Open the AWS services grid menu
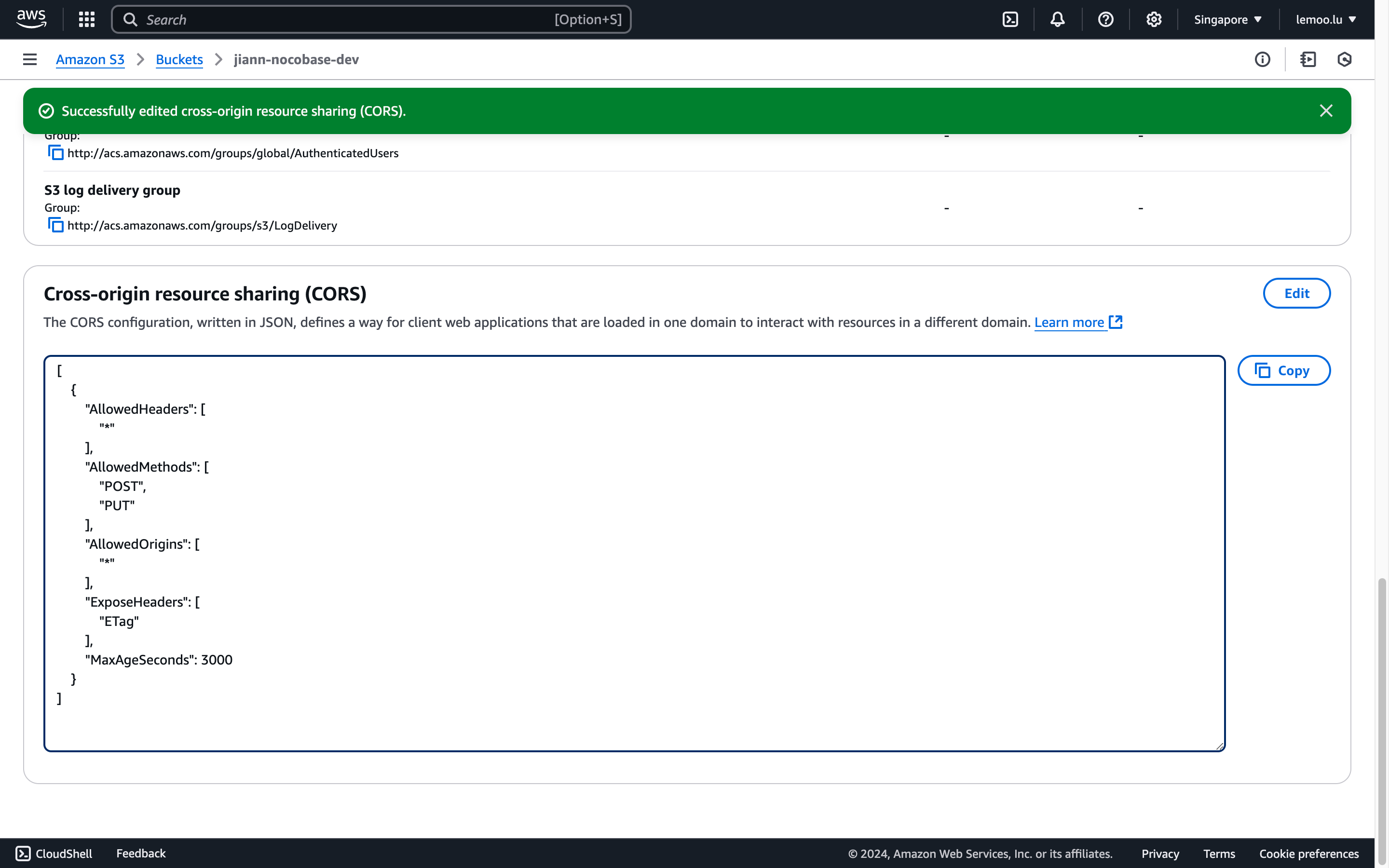The width and height of the screenshot is (1389, 868). click(x=87, y=19)
